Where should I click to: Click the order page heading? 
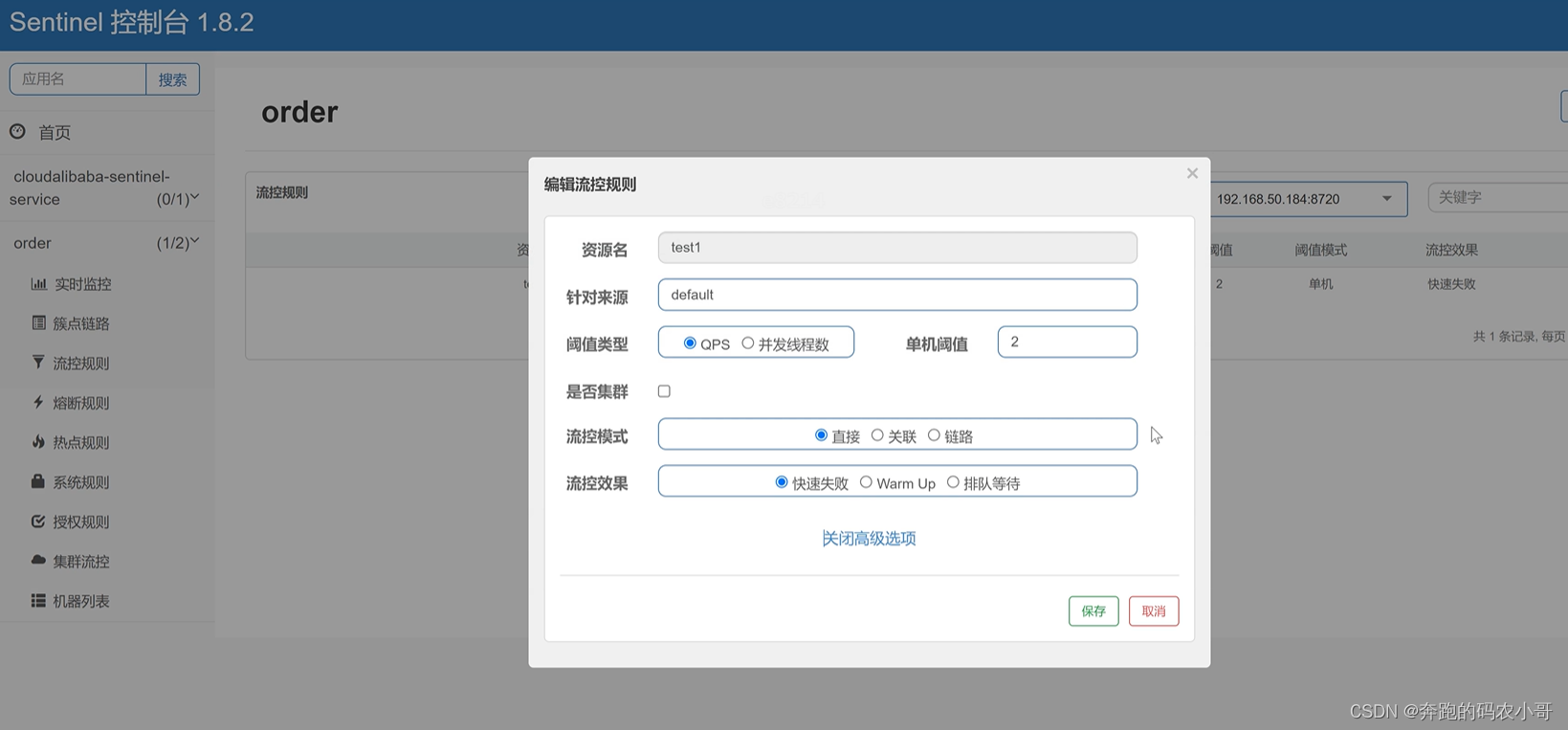299,112
